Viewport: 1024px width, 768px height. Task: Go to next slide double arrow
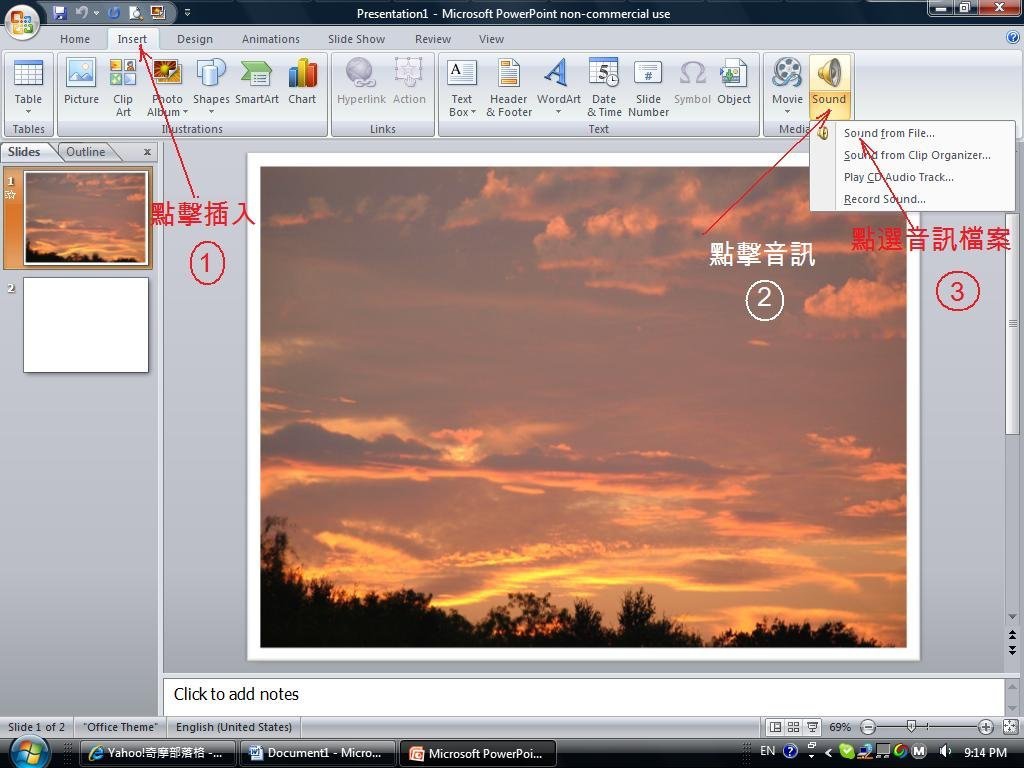[x=1012, y=650]
